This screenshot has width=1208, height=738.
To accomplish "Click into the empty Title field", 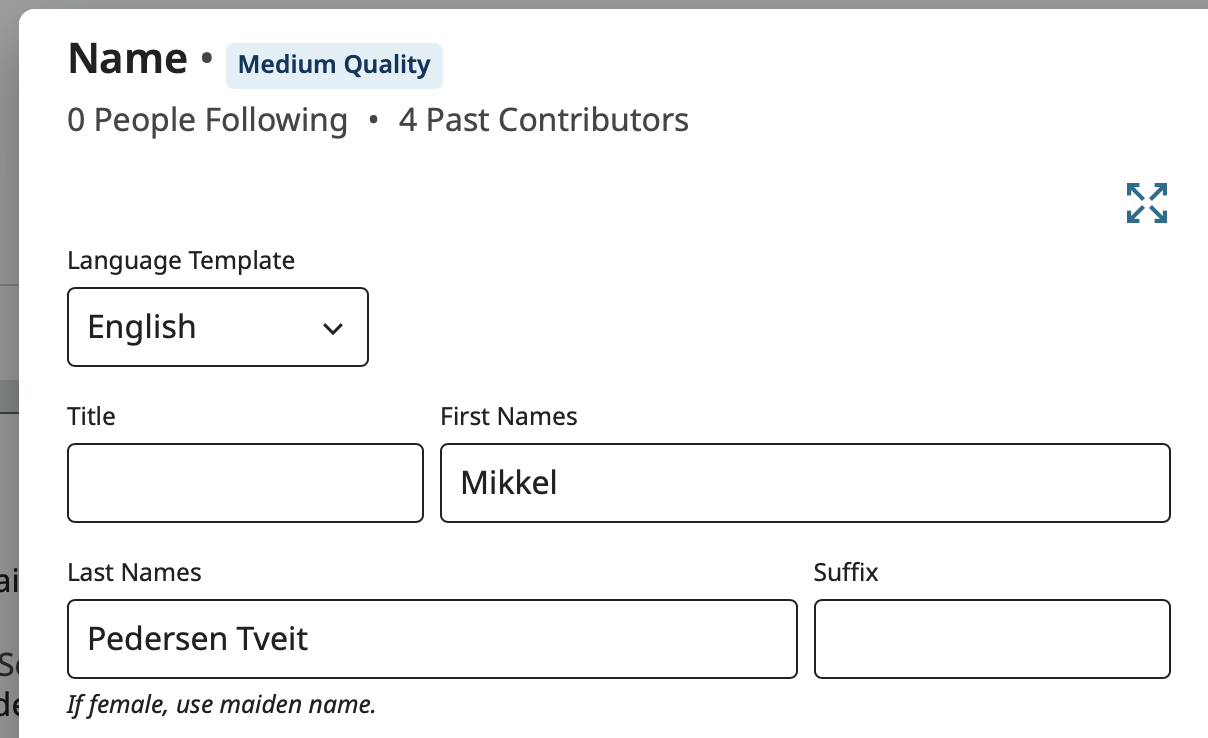I will pyautogui.click(x=245, y=483).
